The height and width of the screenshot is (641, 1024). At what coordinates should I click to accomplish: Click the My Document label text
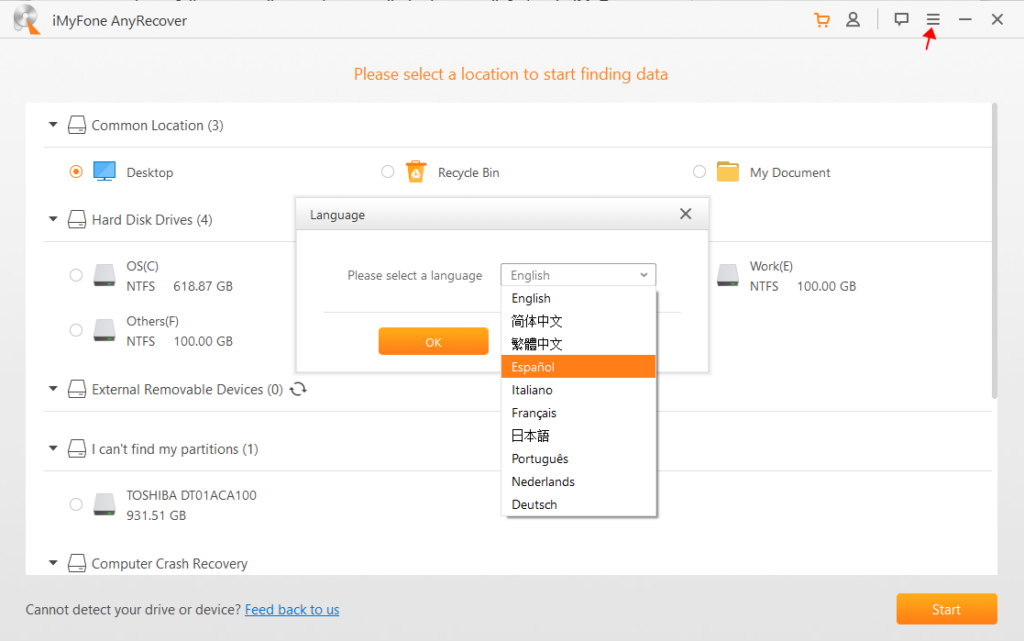[x=790, y=172]
